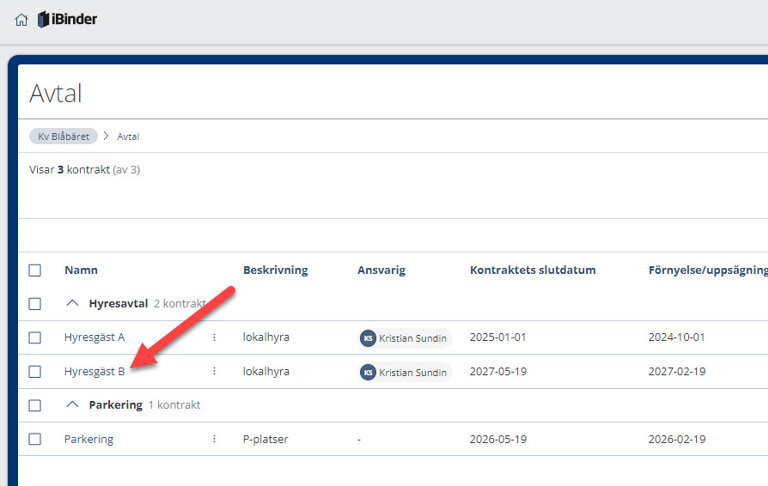Screen dimensions: 768x486
Task: Click Kristian Sundin avatar on Hyresgäst A row
Action: point(368,338)
